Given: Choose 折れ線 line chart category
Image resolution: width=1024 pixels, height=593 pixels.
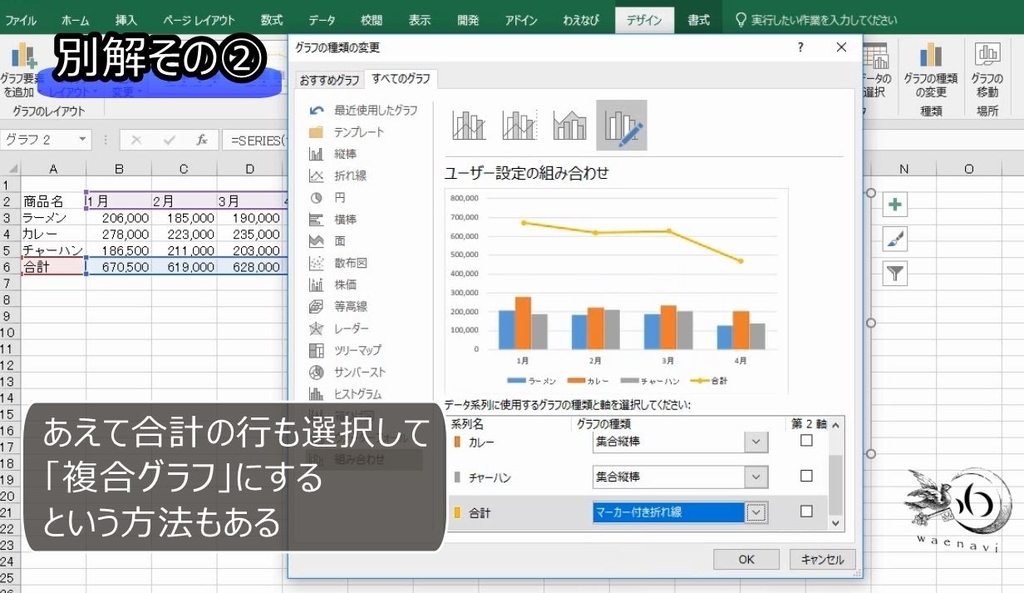Looking at the screenshot, I should pos(338,176).
